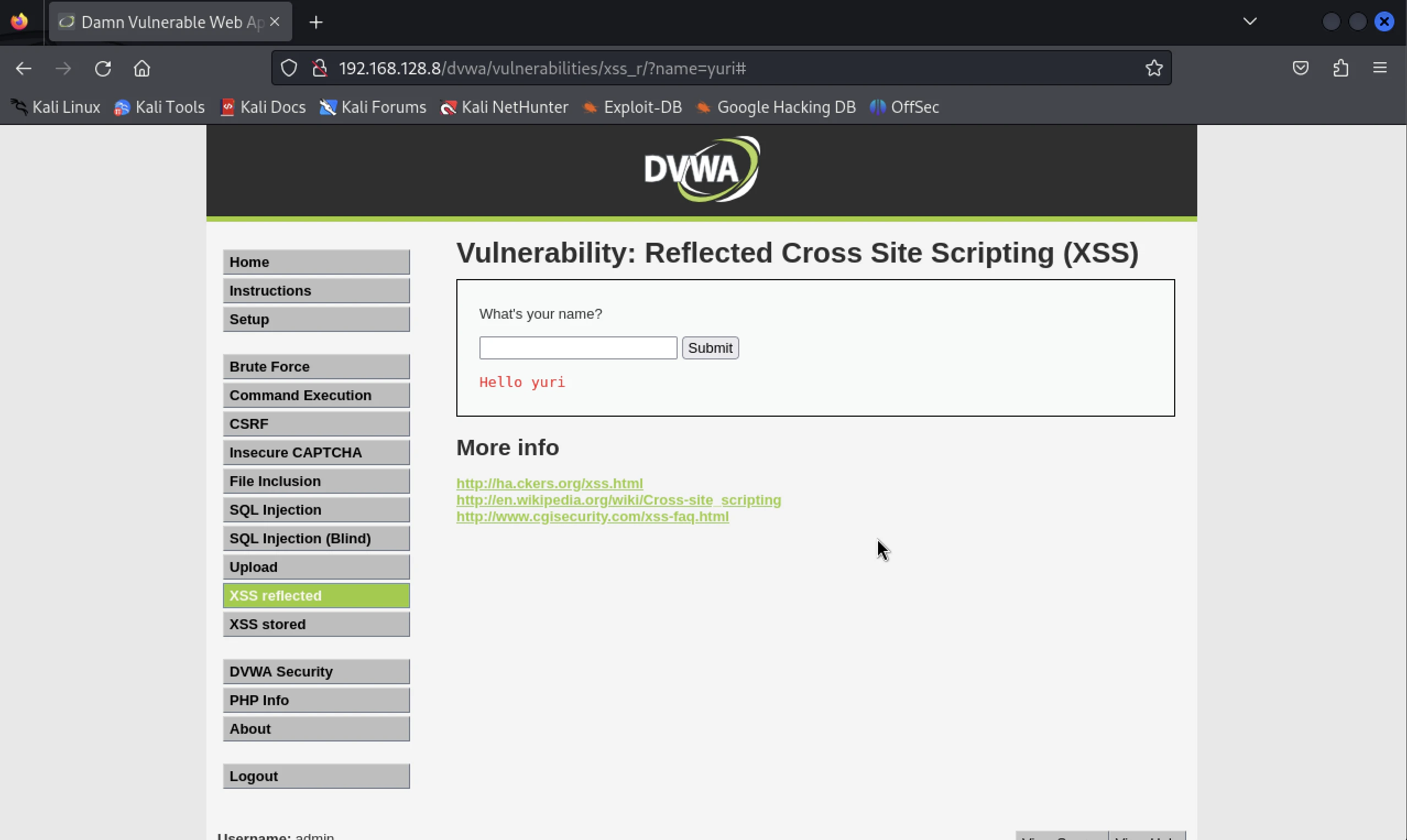Go to Home in the DVWA menu

click(317, 262)
